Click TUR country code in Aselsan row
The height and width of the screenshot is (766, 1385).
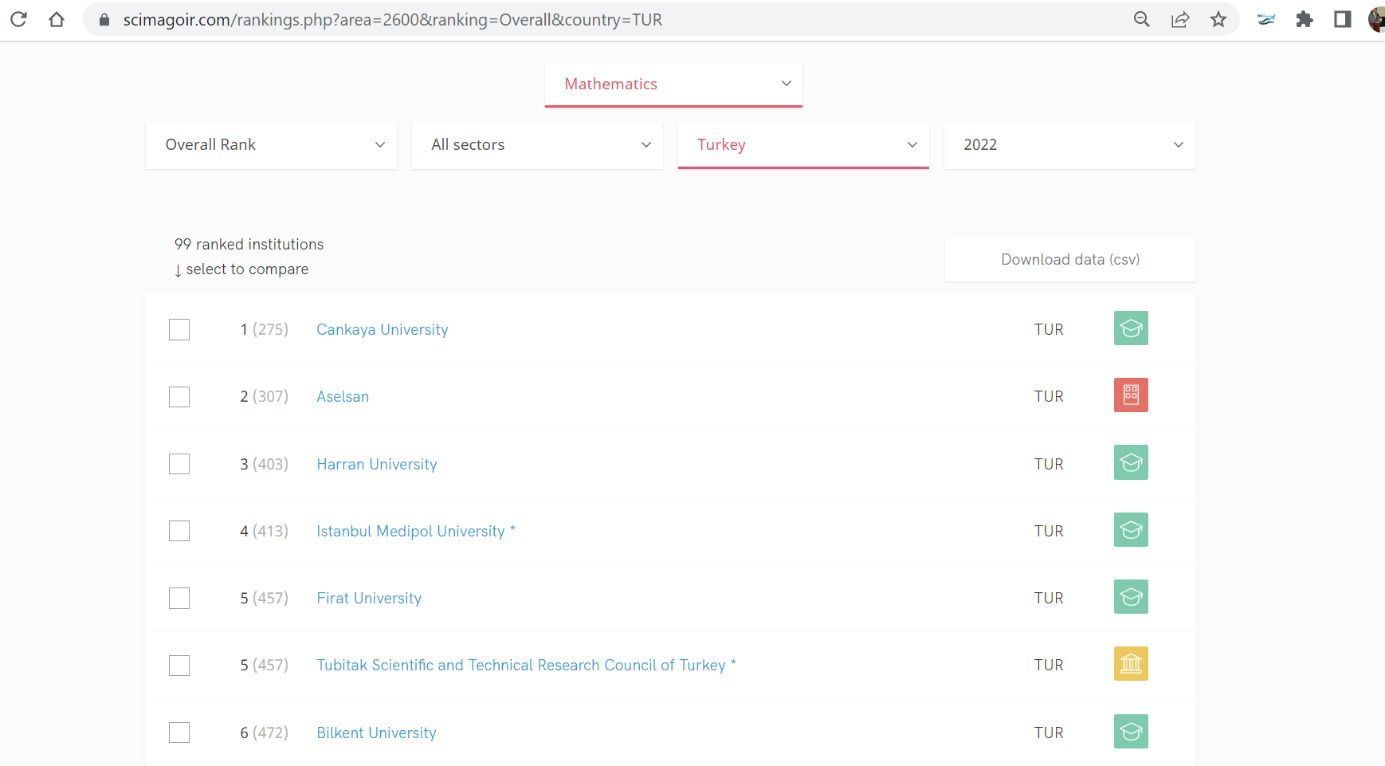coord(1049,396)
